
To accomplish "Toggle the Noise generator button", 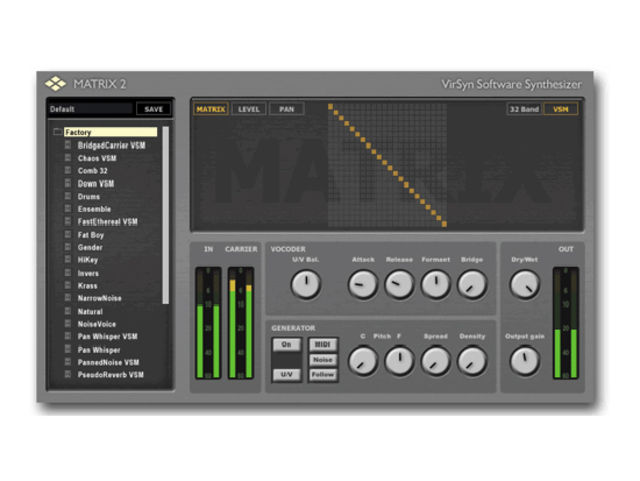I will [x=323, y=360].
